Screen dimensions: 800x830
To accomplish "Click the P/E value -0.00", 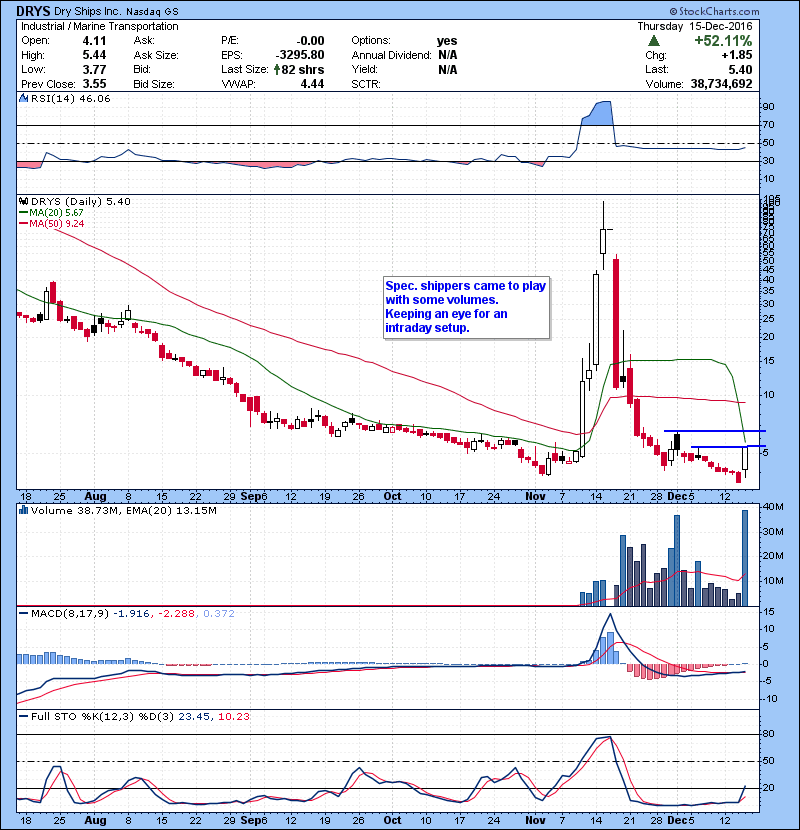I will point(310,41).
